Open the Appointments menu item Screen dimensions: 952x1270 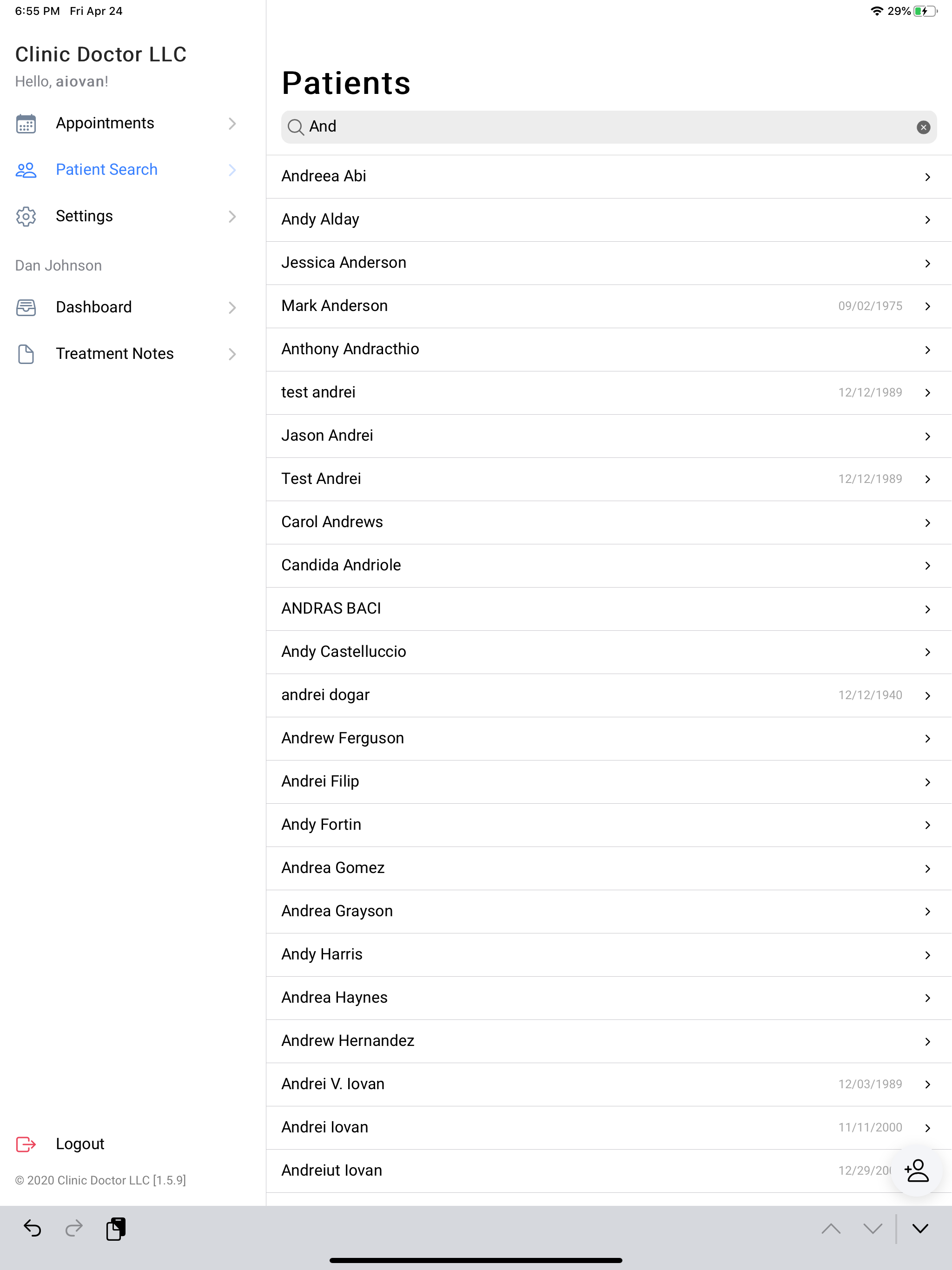click(105, 123)
